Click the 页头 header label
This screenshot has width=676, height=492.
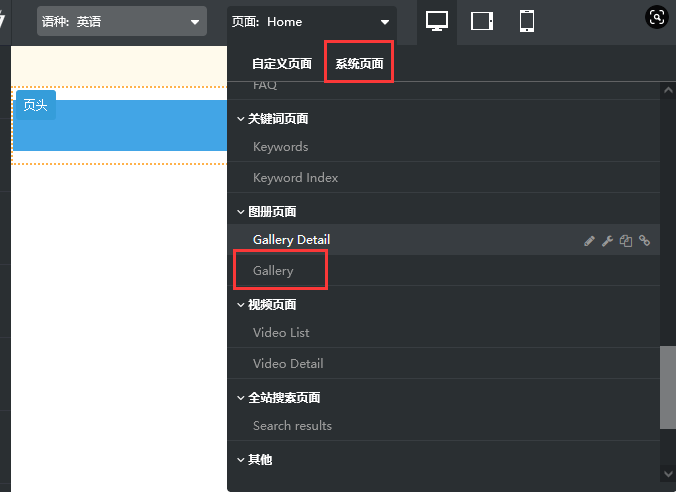point(36,105)
